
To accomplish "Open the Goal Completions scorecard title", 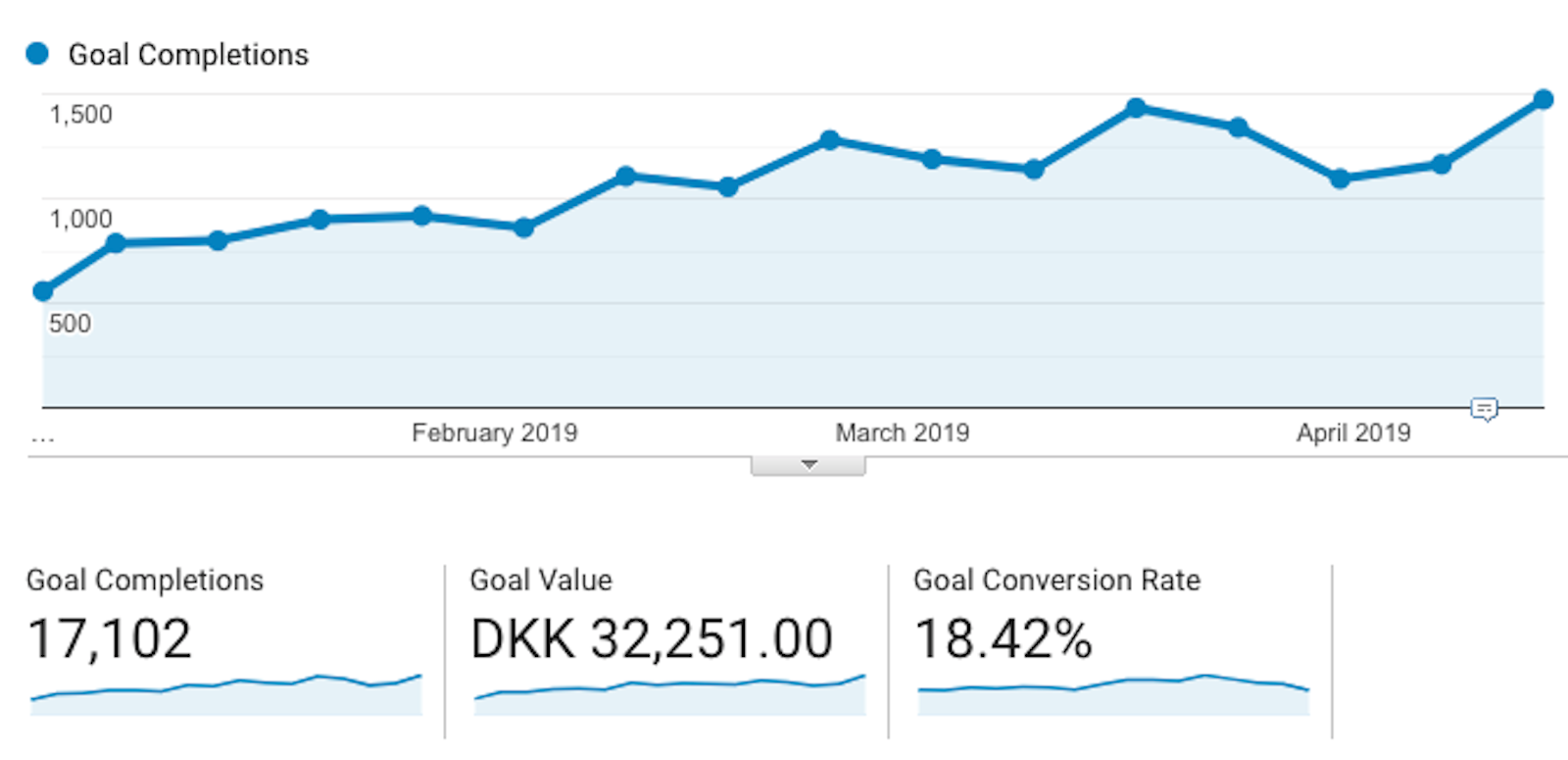I will coord(145,581).
